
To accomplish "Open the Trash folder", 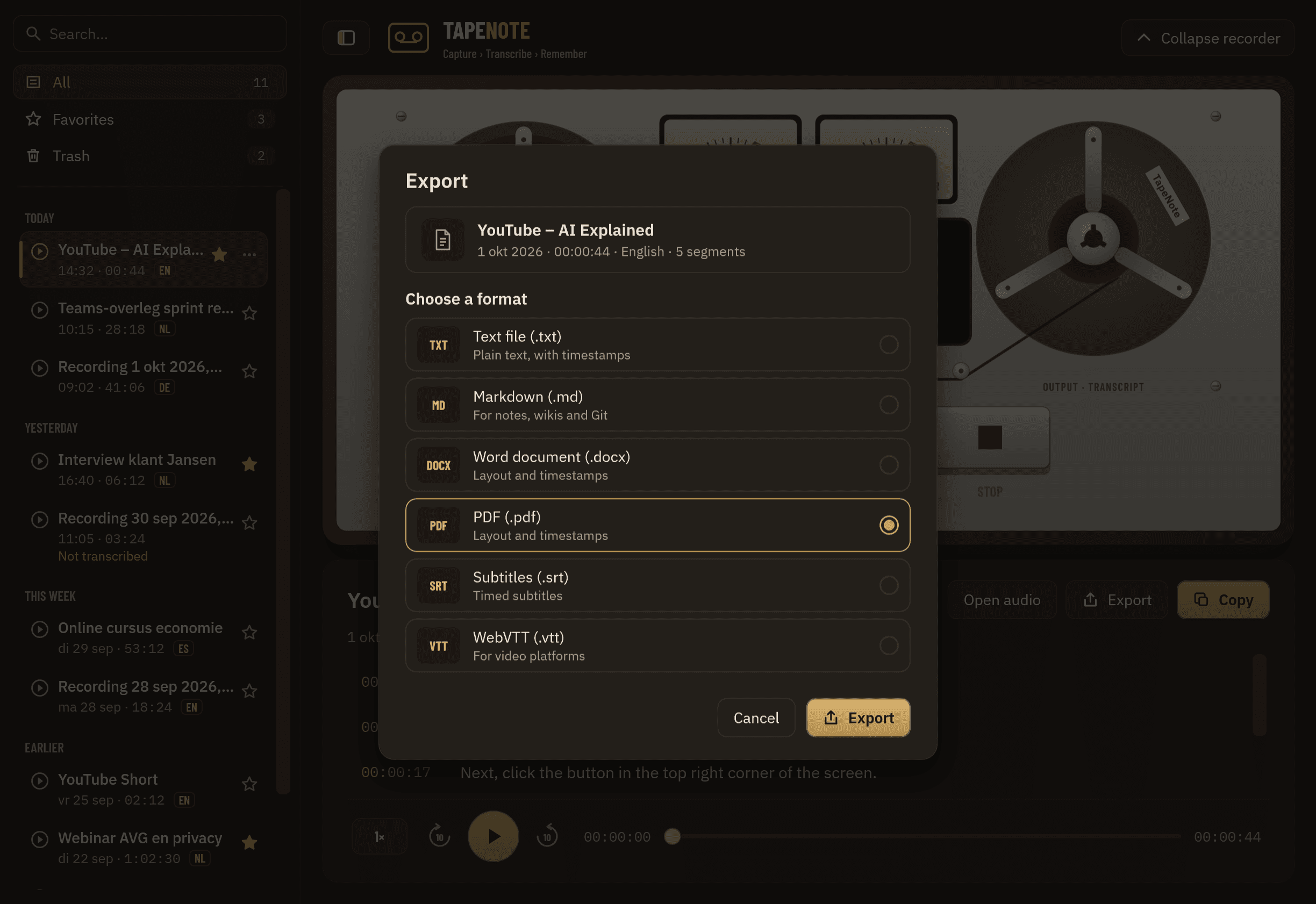I will coord(149,156).
